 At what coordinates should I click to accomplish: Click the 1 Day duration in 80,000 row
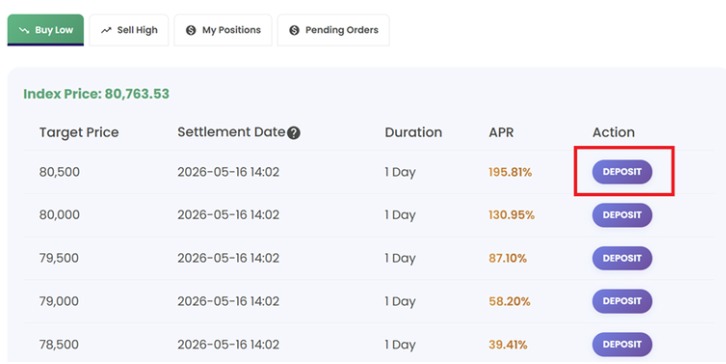pos(400,215)
